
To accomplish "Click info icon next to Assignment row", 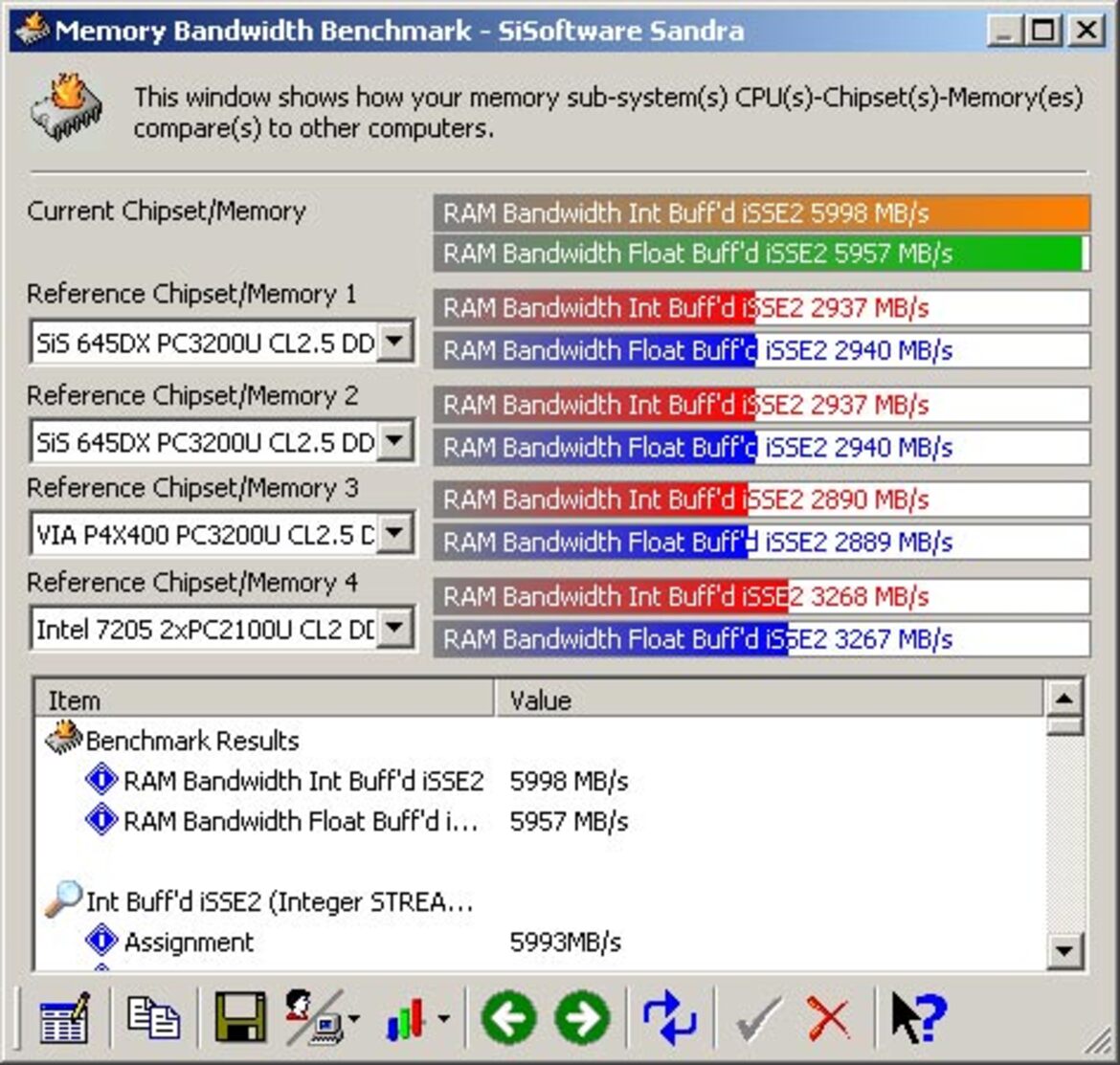I will pos(101,941).
